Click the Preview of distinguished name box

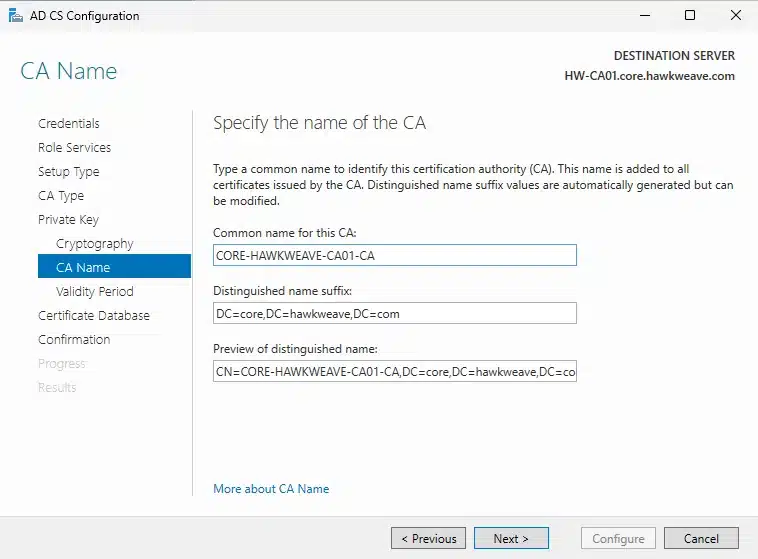click(x=395, y=372)
